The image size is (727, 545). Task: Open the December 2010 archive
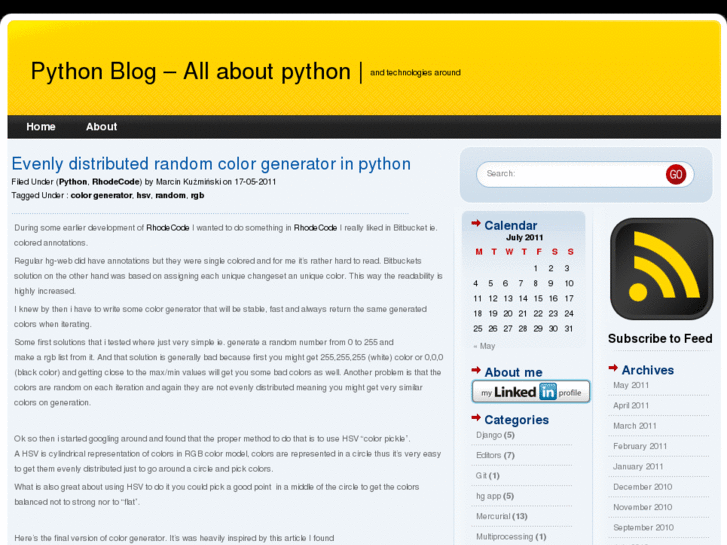coord(642,487)
